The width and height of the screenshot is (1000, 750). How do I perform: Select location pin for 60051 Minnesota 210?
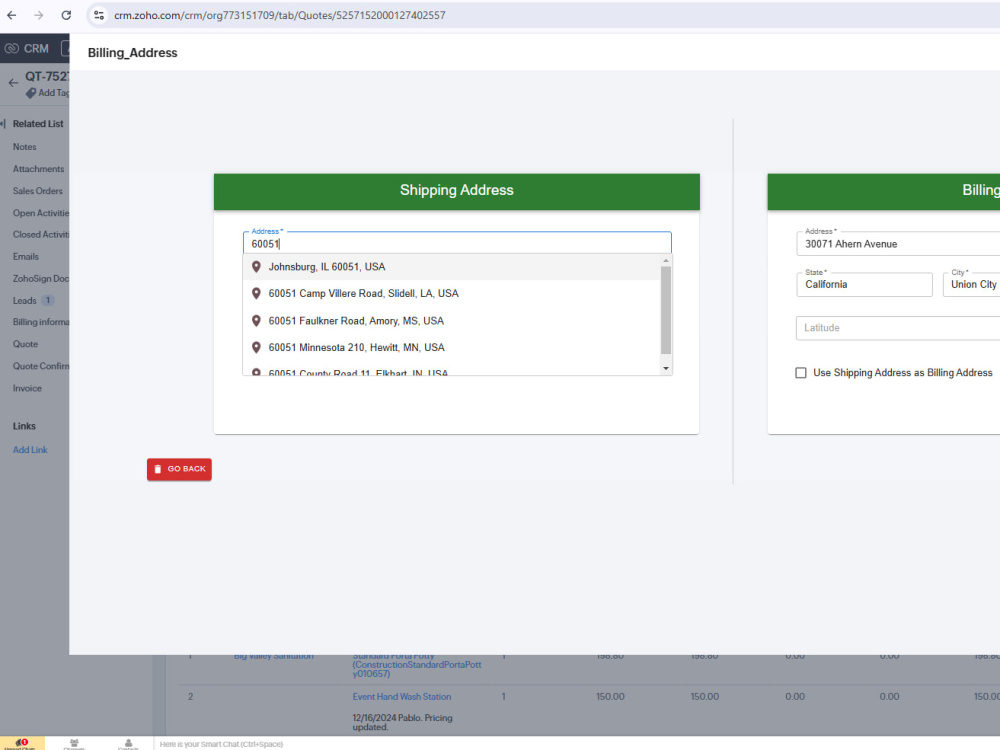[256, 348]
